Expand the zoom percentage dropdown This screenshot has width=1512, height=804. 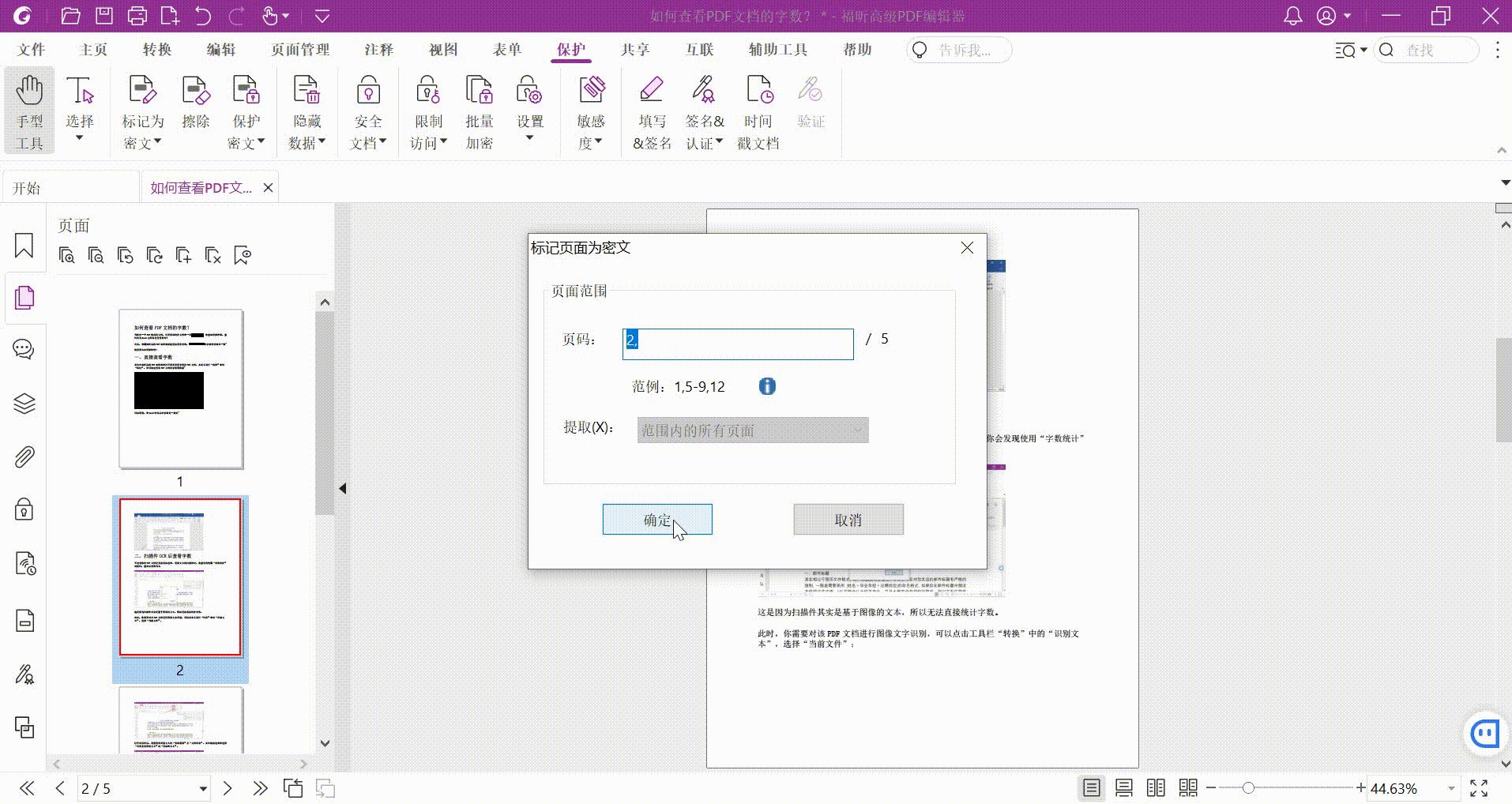tap(1451, 788)
